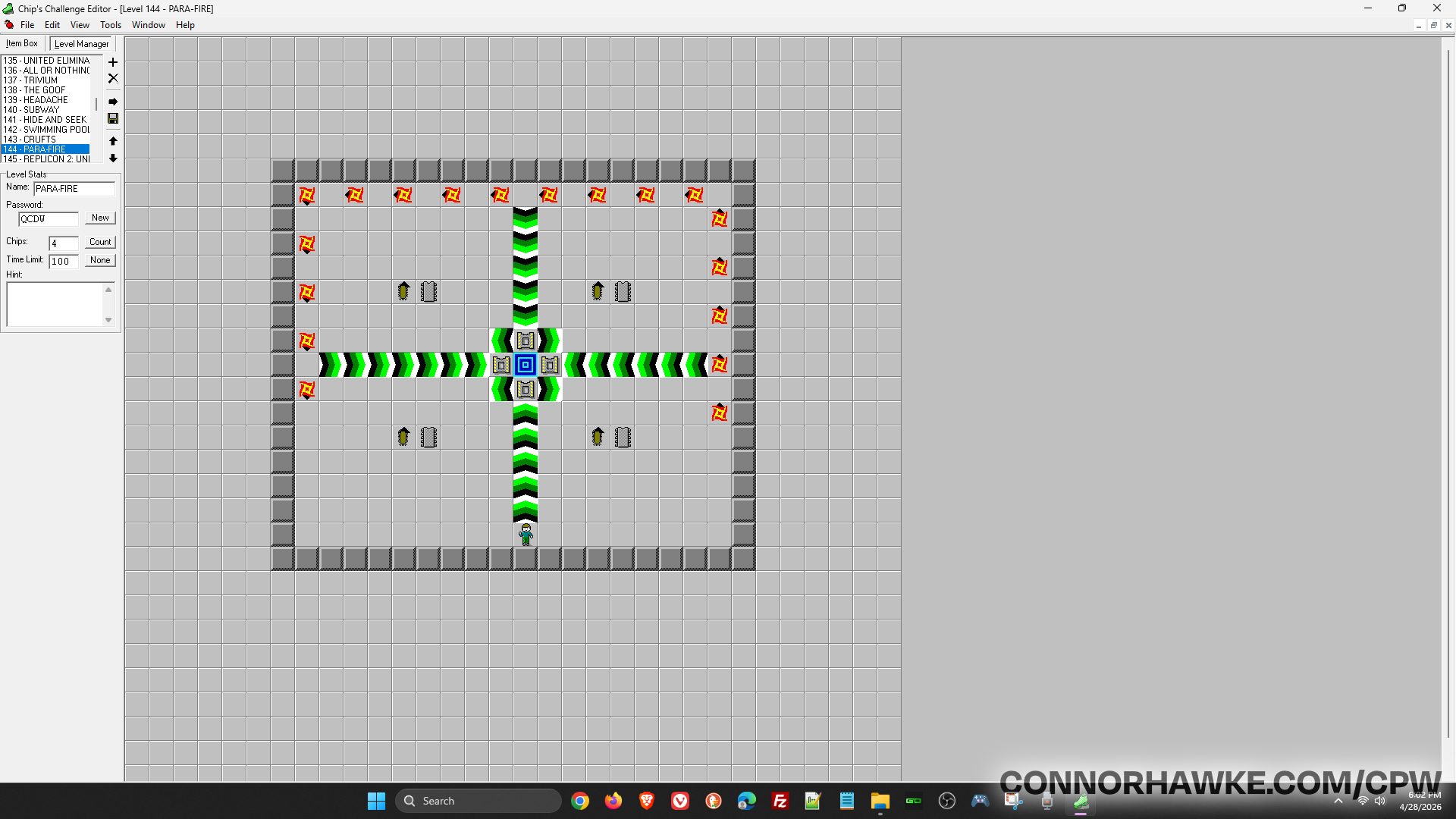Click the right-arrow icon in Level Manager
Viewport: 1456px width, 819px height.
tap(113, 102)
